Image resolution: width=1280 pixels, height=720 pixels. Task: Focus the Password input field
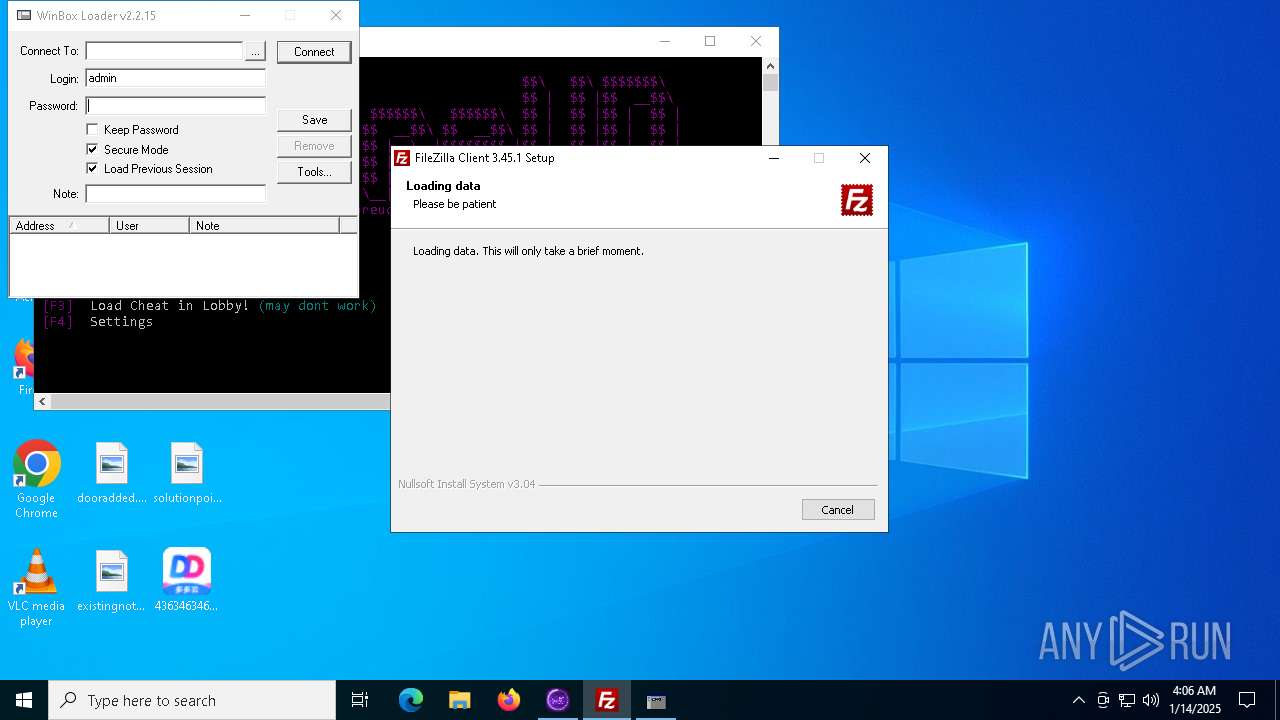175,106
